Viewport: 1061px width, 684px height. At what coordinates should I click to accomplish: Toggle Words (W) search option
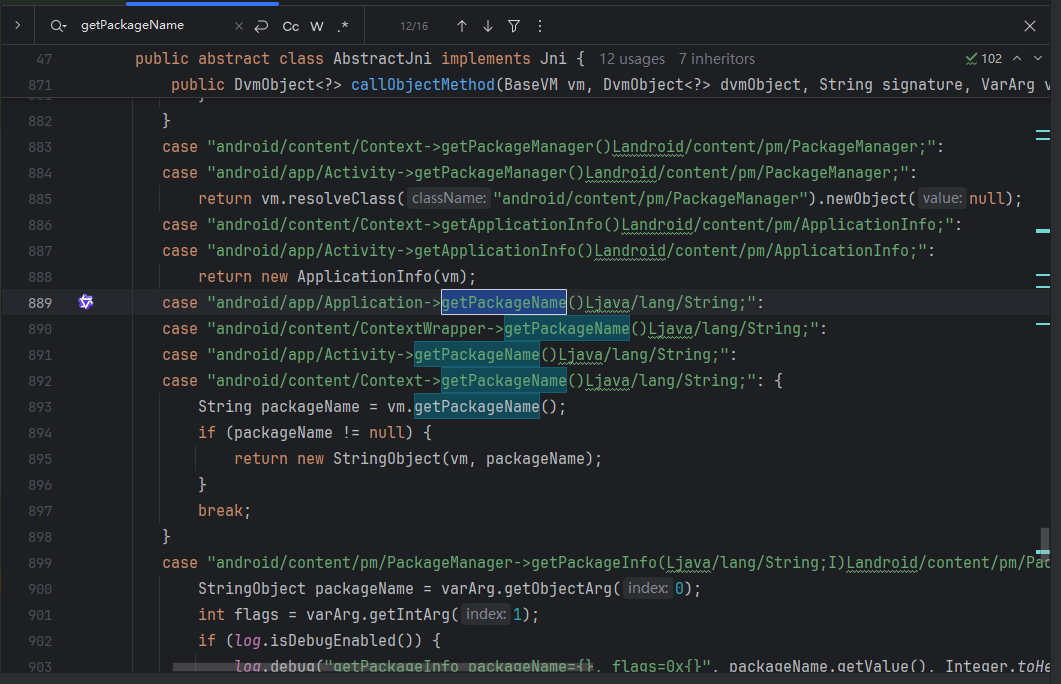(317, 26)
